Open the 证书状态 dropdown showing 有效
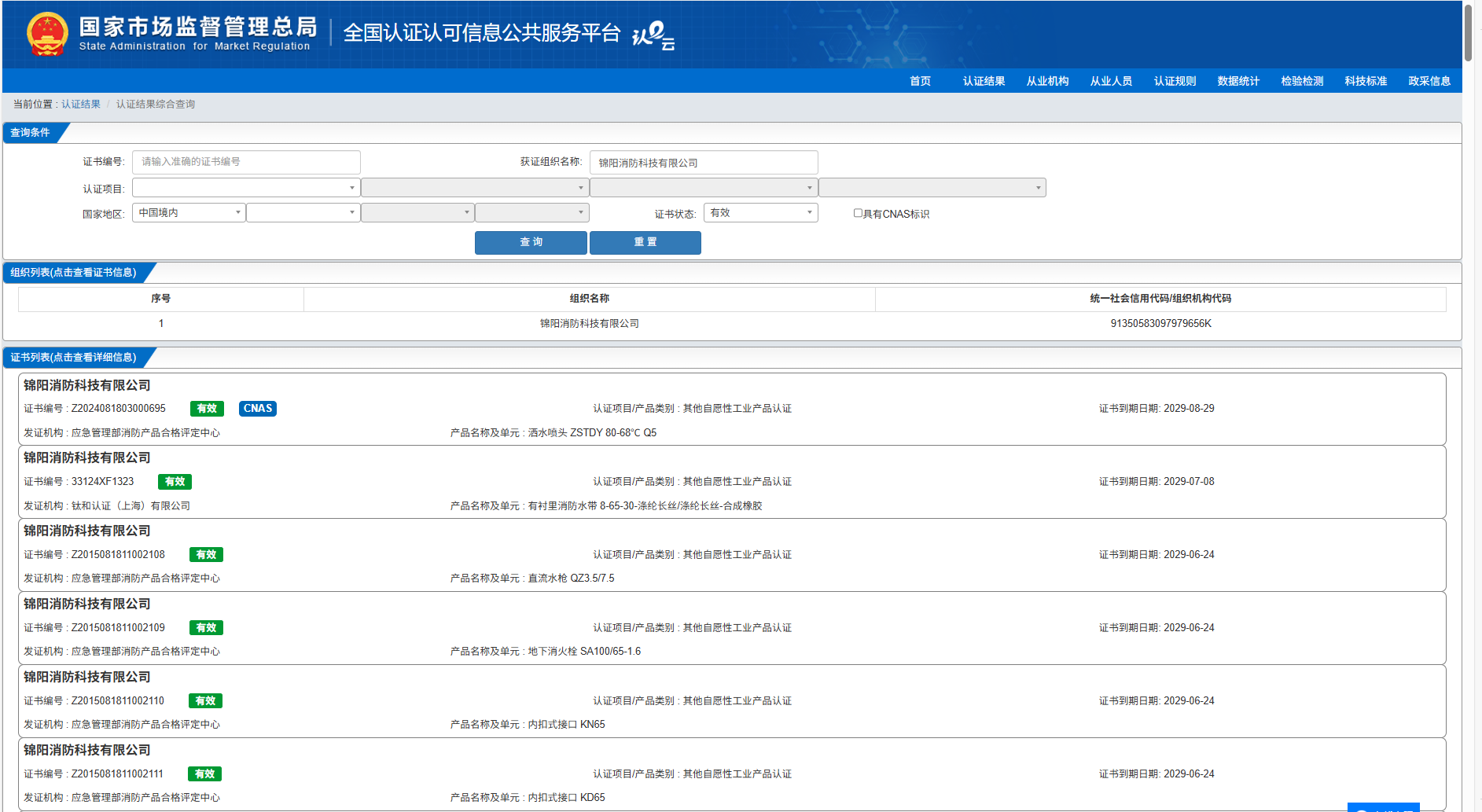 (x=760, y=213)
